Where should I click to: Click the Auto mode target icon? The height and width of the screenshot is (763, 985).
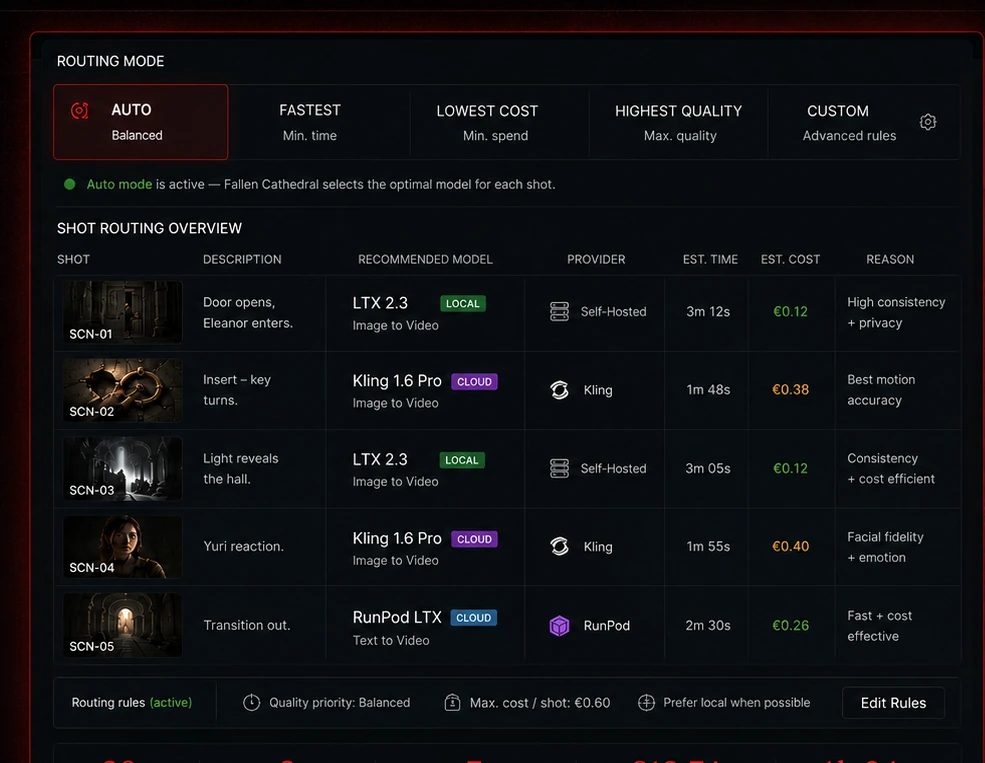[80, 111]
